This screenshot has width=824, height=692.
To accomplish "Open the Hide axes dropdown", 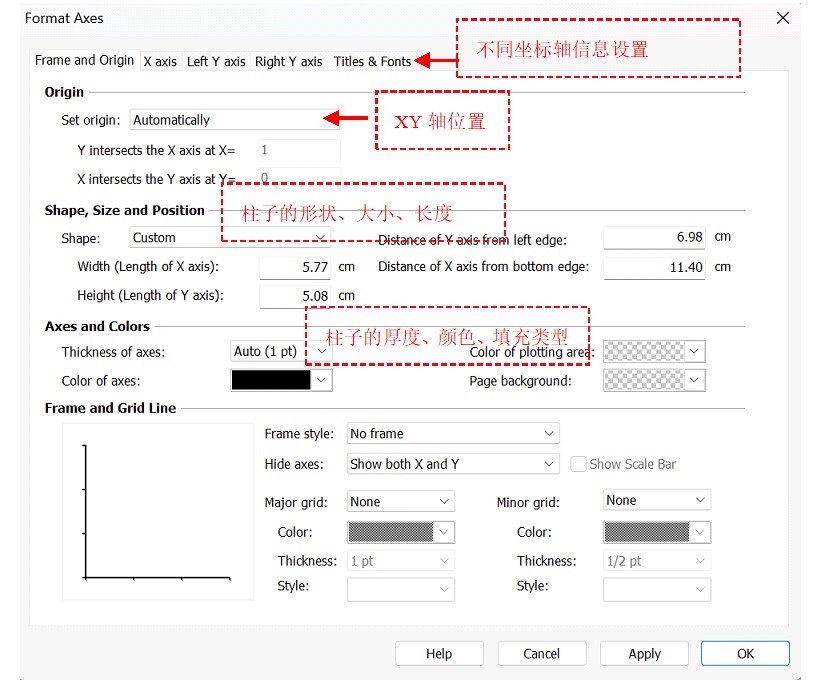I will tap(452, 464).
